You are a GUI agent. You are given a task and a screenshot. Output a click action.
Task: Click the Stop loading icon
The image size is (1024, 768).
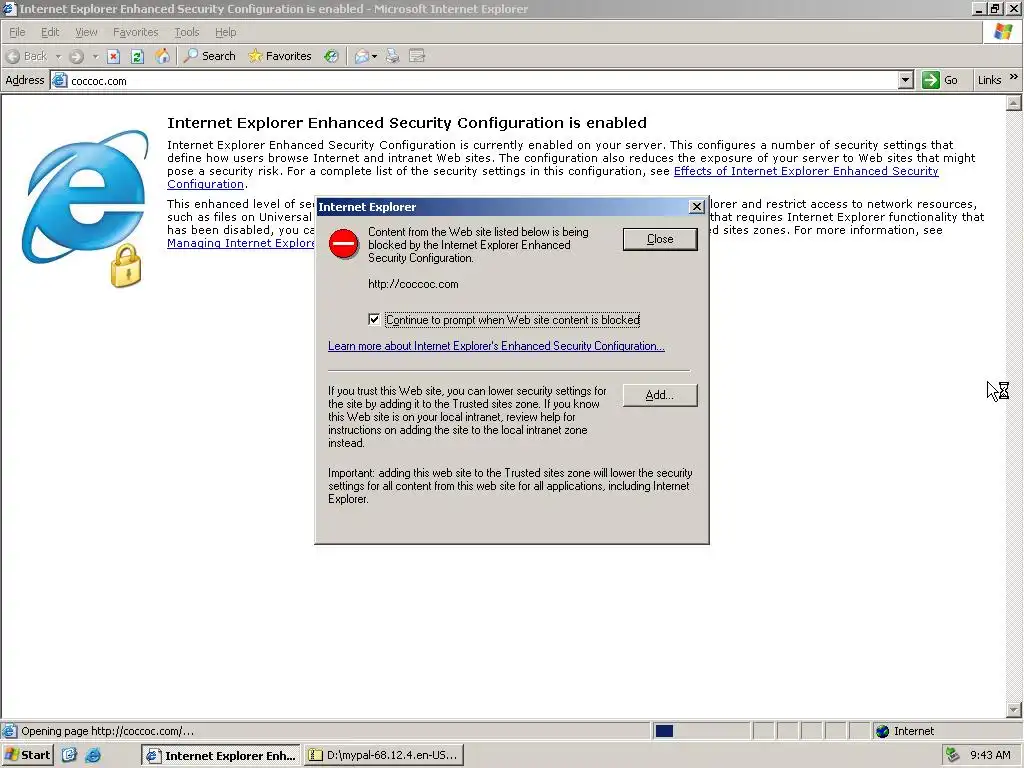coord(114,56)
